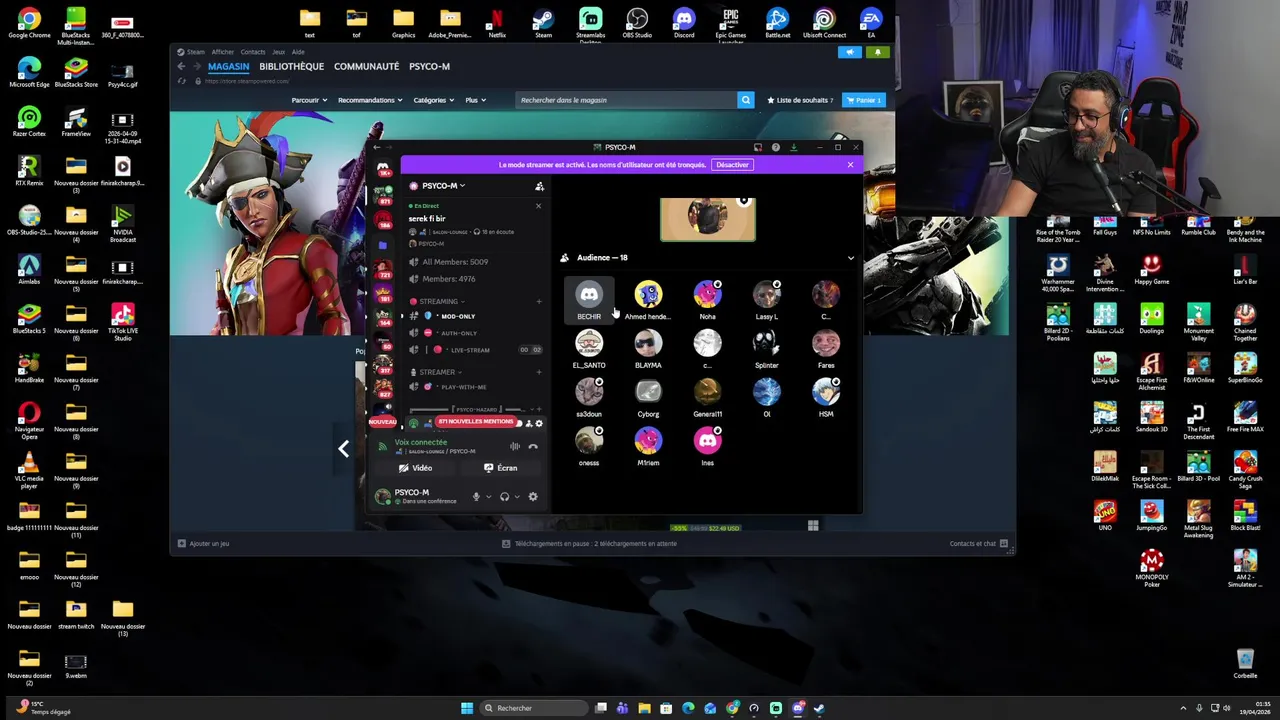Open PSYCO-M profile tab in Steam
1280x720 pixels.
(429, 66)
